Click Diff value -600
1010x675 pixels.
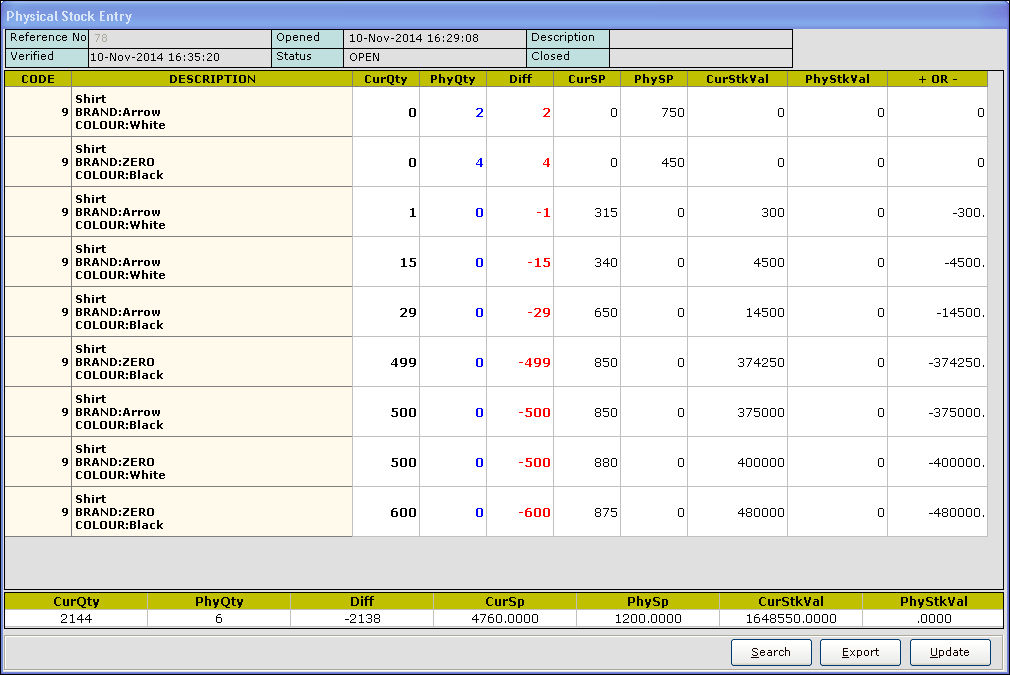tap(520, 512)
